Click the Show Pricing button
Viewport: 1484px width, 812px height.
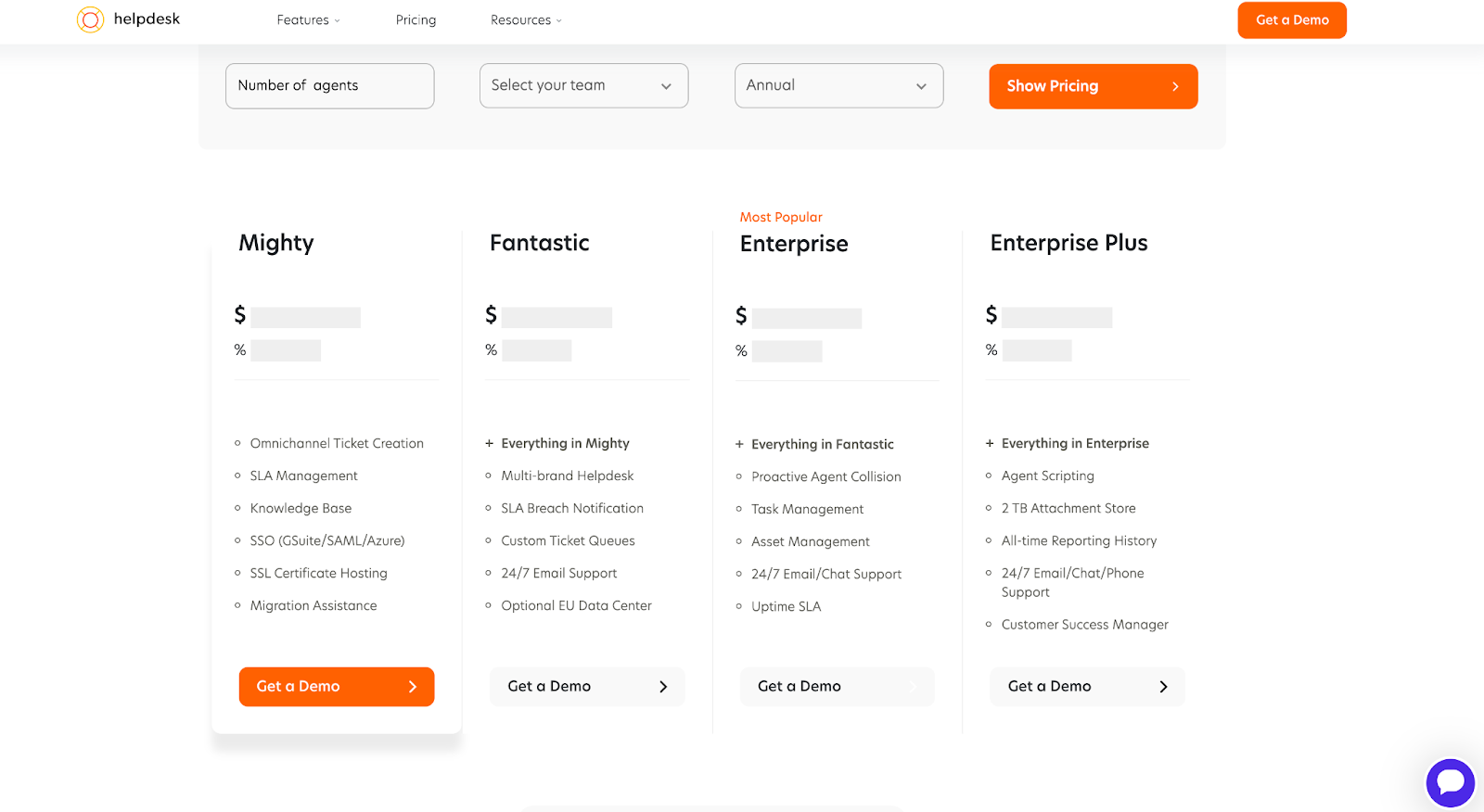click(x=1094, y=86)
